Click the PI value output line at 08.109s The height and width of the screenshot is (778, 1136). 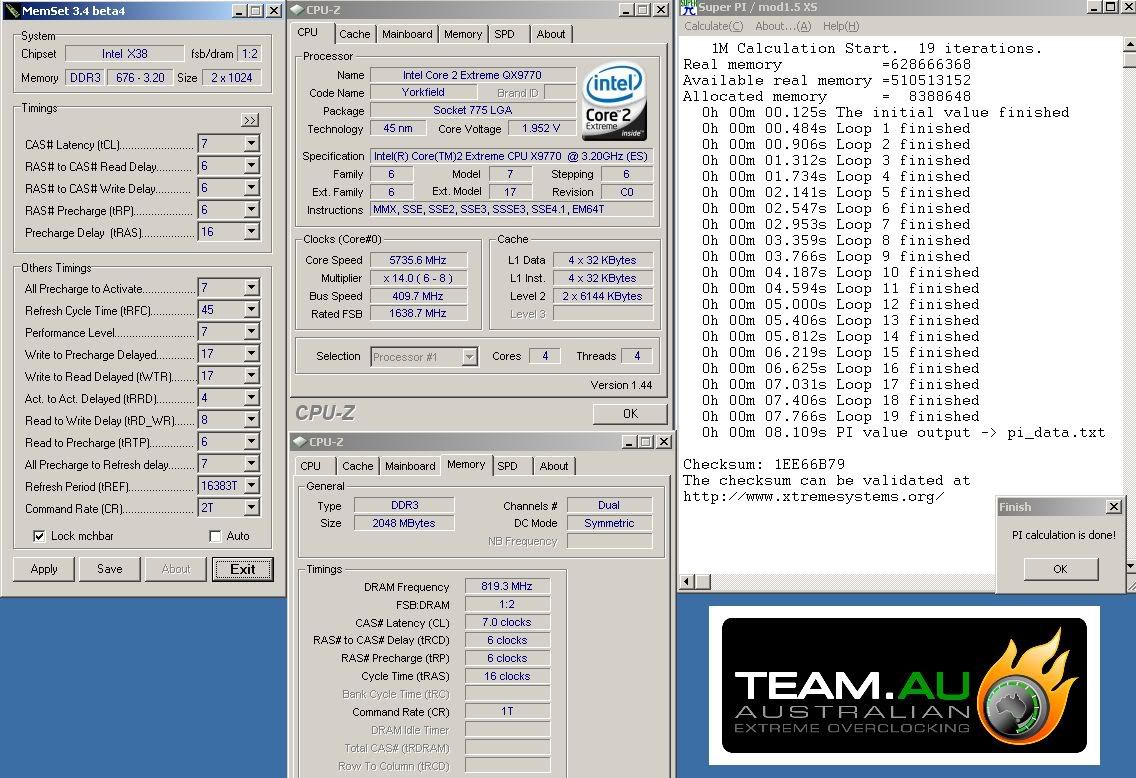point(903,432)
